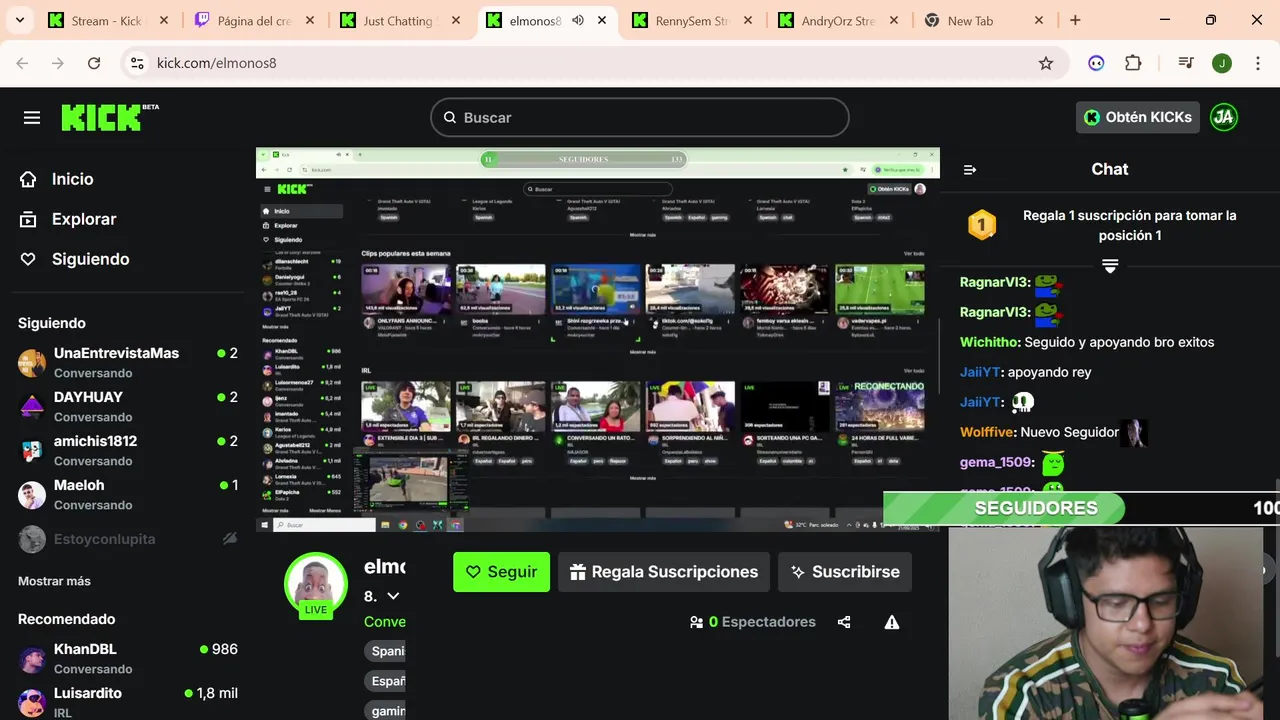Click Chrome profile J avatar
Screen dimensions: 1280x720
(1221, 63)
